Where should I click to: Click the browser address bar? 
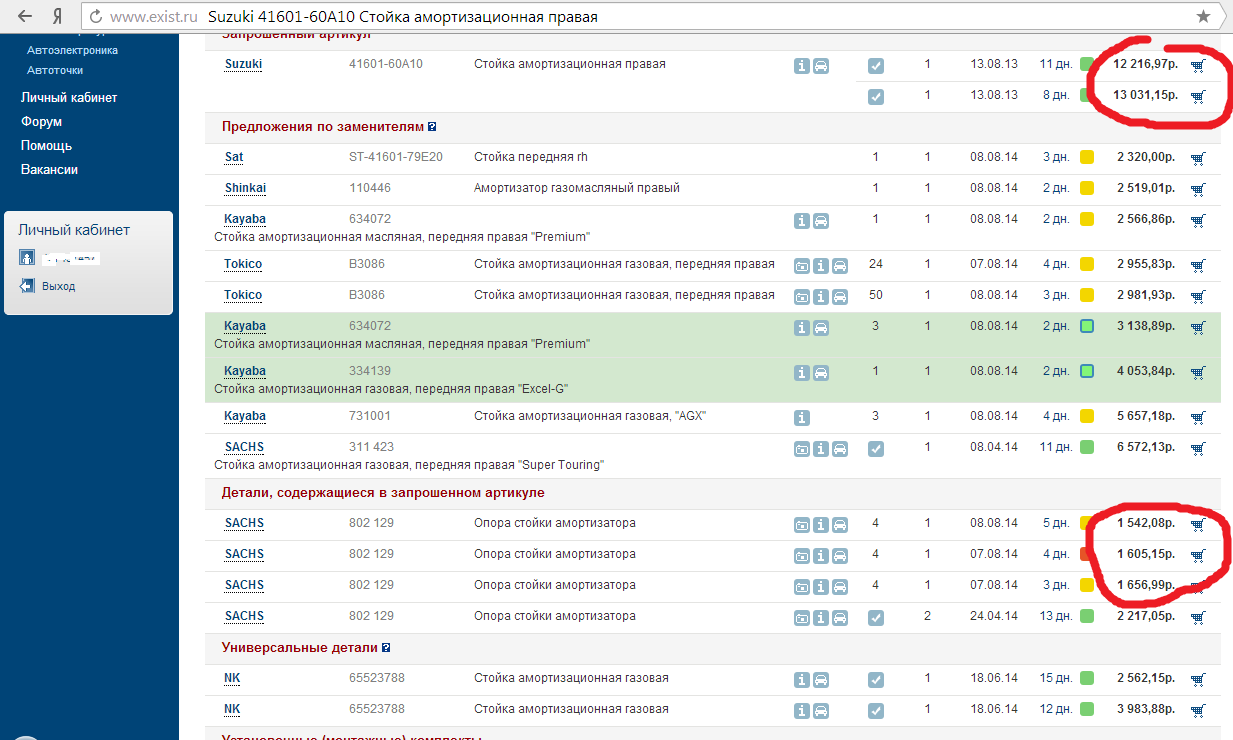coord(652,17)
